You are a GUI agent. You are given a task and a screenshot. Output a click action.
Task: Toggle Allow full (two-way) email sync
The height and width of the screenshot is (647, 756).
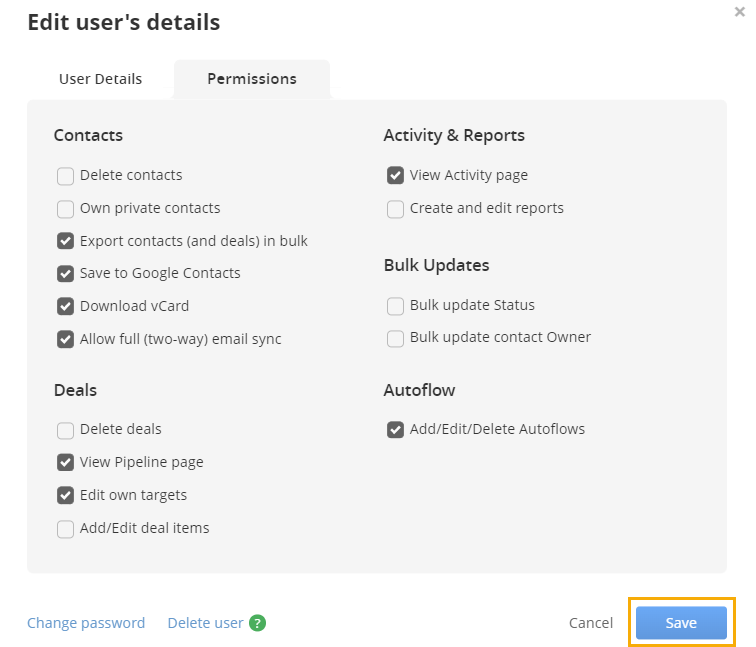click(65, 339)
